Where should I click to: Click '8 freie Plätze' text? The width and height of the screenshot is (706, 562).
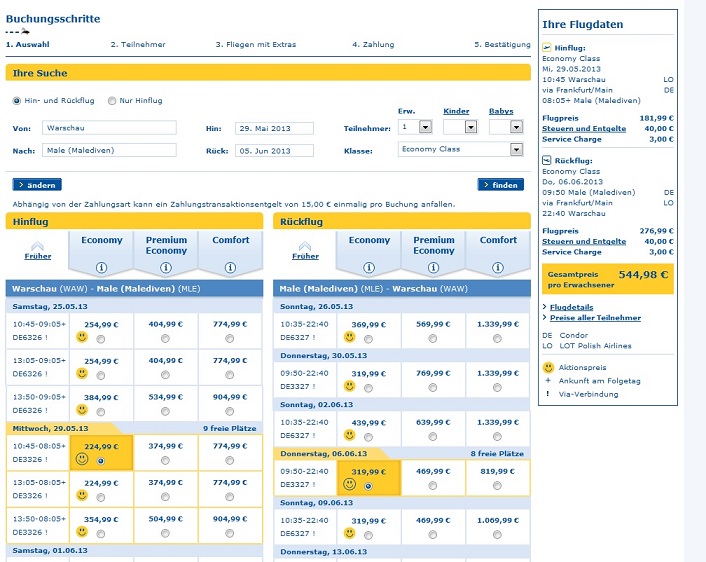click(x=497, y=453)
